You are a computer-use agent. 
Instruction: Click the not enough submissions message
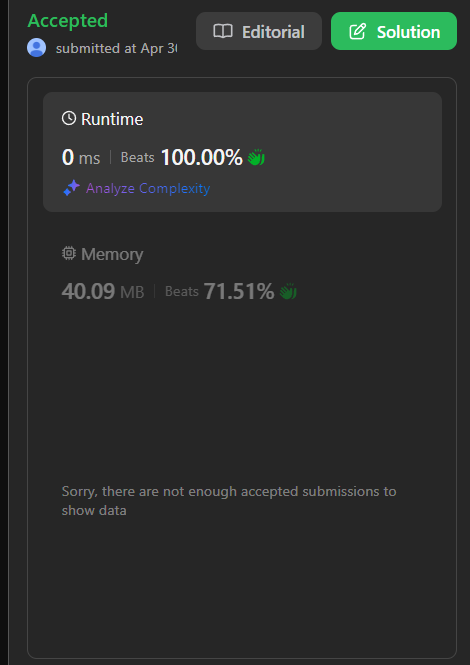229,501
